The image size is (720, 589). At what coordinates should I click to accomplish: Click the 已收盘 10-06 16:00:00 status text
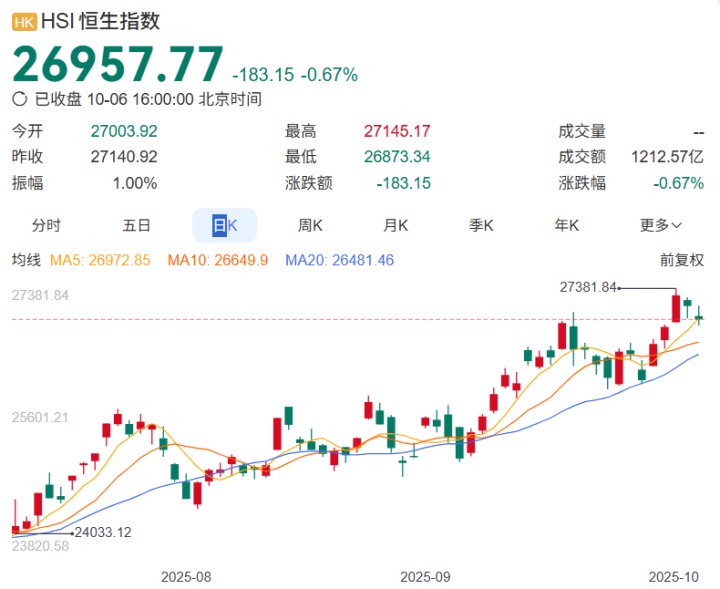pyautogui.click(x=148, y=99)
